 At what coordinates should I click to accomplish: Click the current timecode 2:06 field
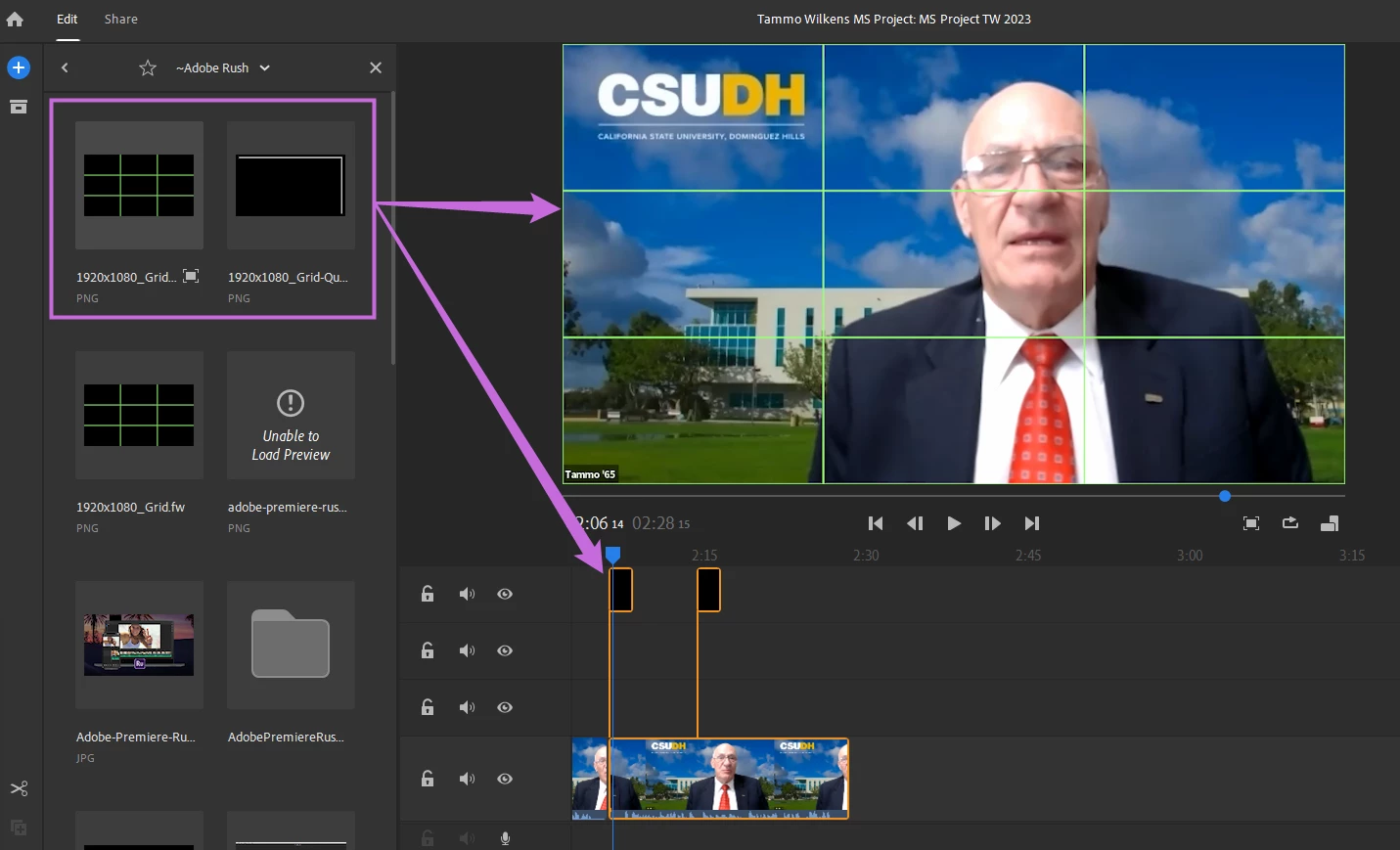click(599, 523)
